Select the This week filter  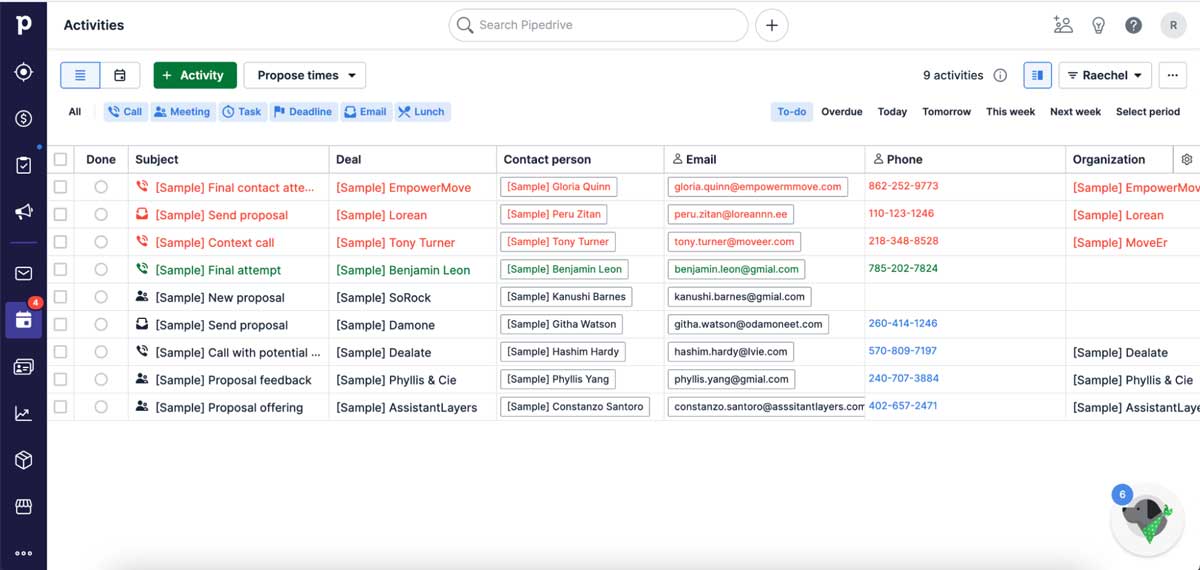[1010, 112]
